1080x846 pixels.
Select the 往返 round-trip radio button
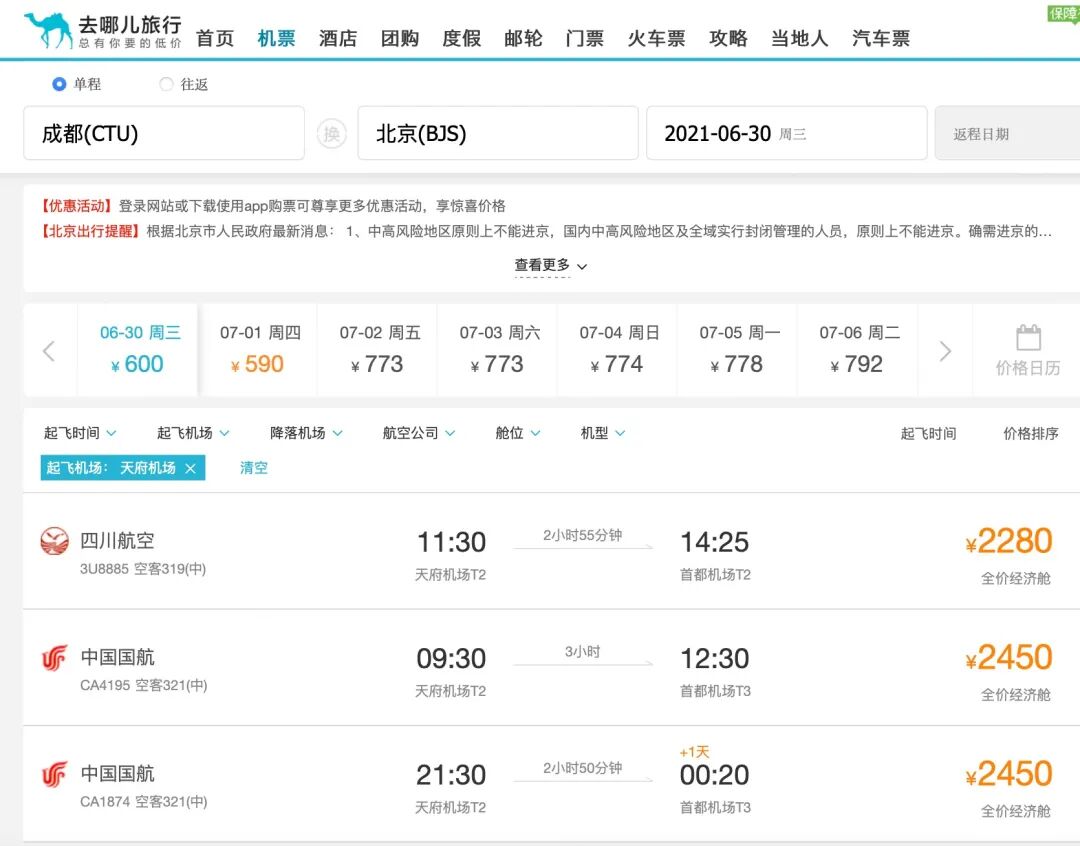pos(166,83)
